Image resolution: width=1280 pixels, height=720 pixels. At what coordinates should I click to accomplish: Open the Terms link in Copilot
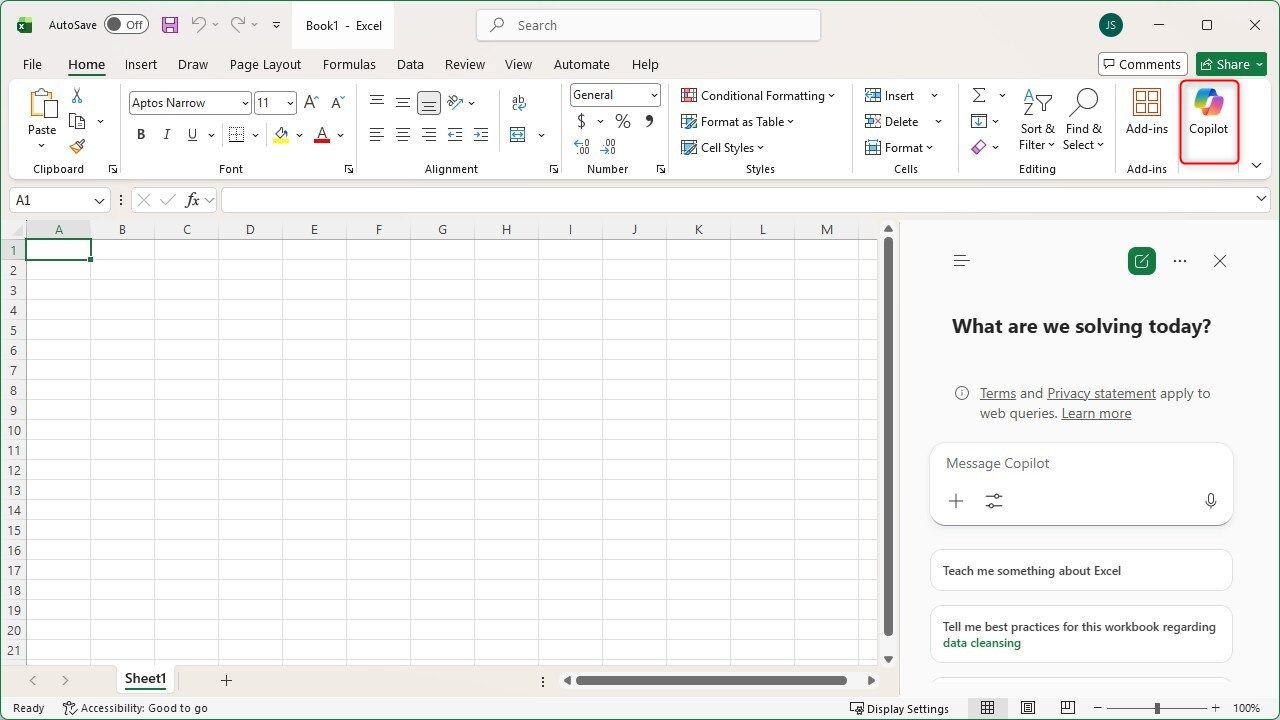(998, 393)
